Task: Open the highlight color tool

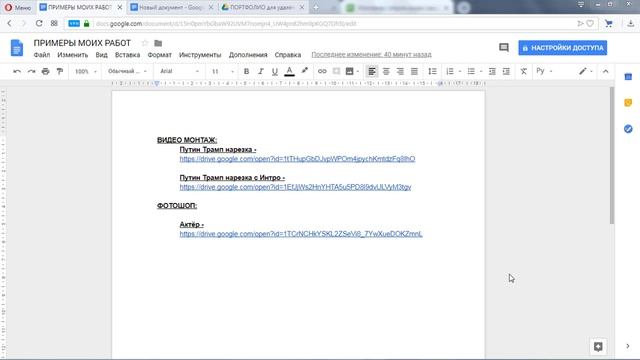Action: coord(304,71)
